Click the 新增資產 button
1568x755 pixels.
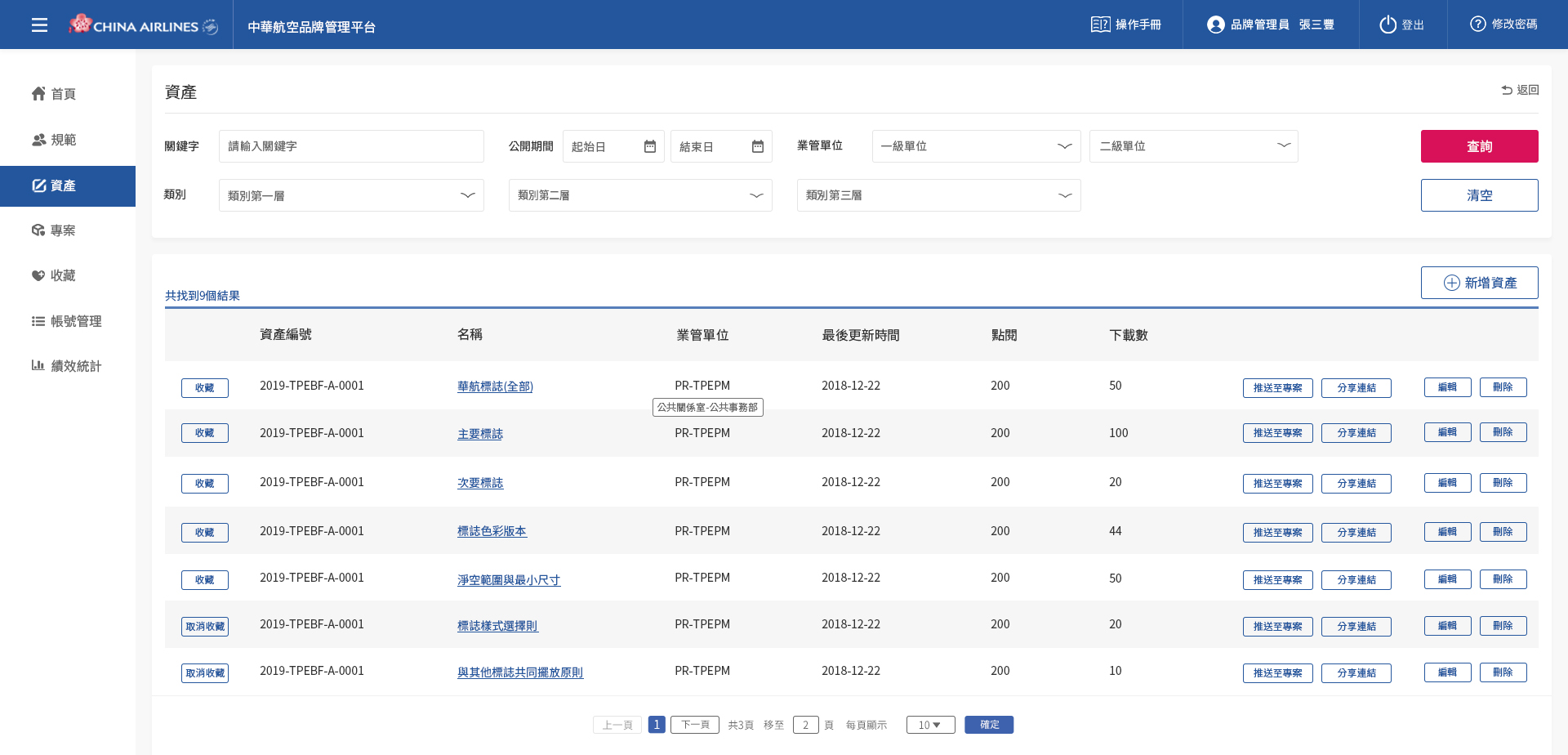(x=1479, y=283)
